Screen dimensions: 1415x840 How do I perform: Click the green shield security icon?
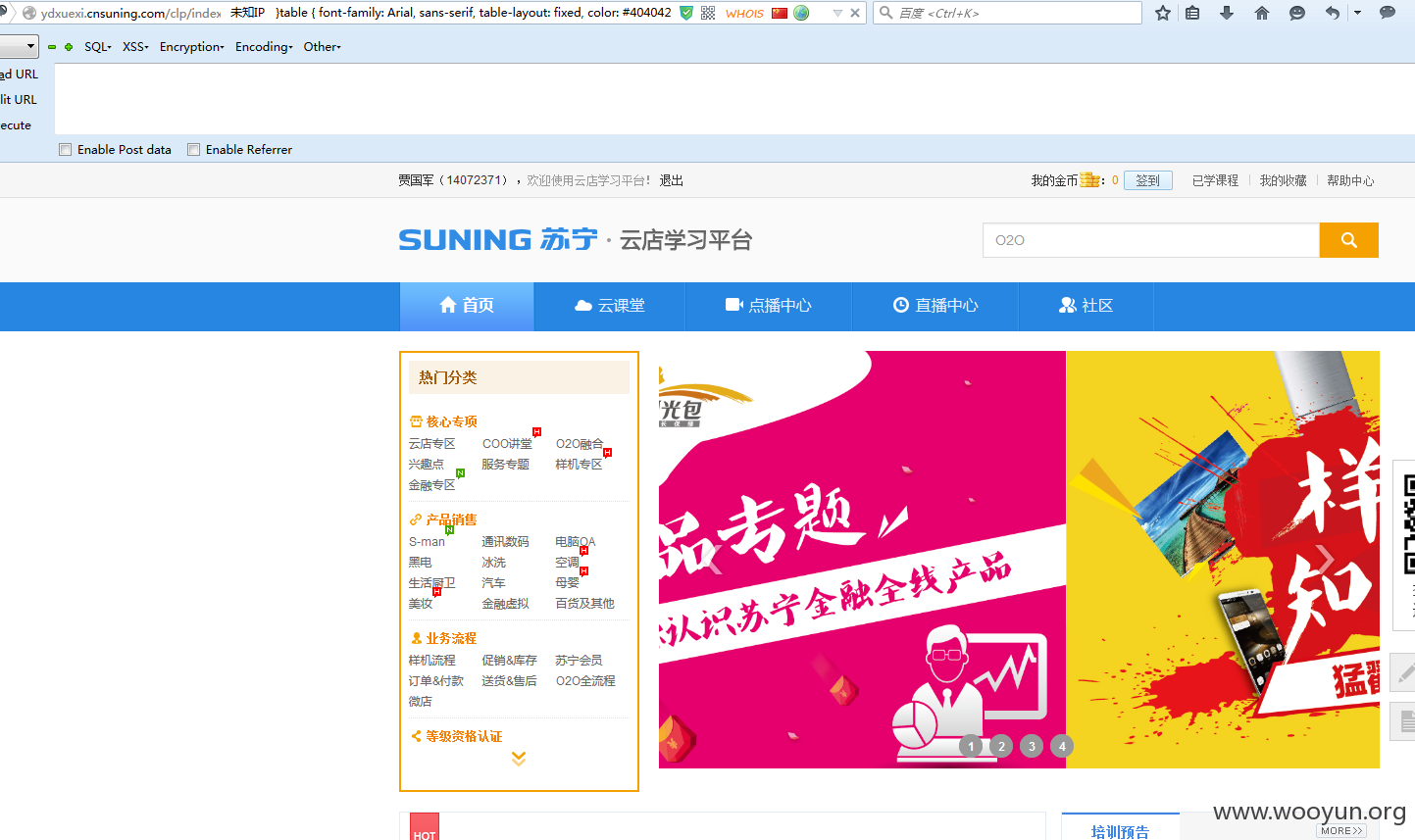[x=686, y=13]
